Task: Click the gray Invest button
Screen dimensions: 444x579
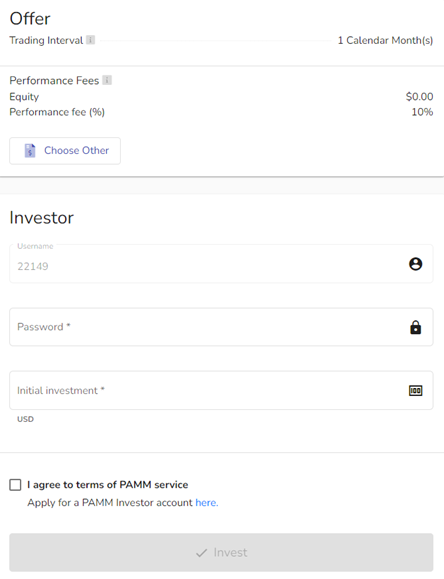Action: point(221,552)
